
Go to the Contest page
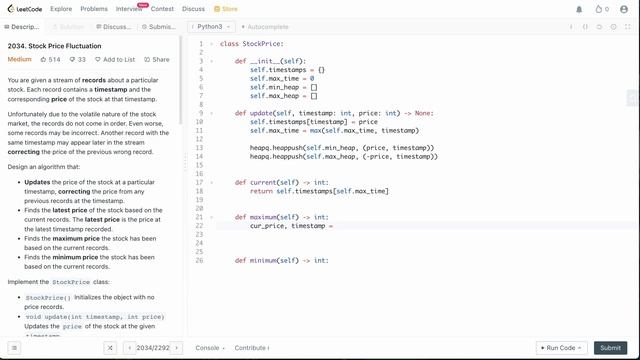(162, 9)
